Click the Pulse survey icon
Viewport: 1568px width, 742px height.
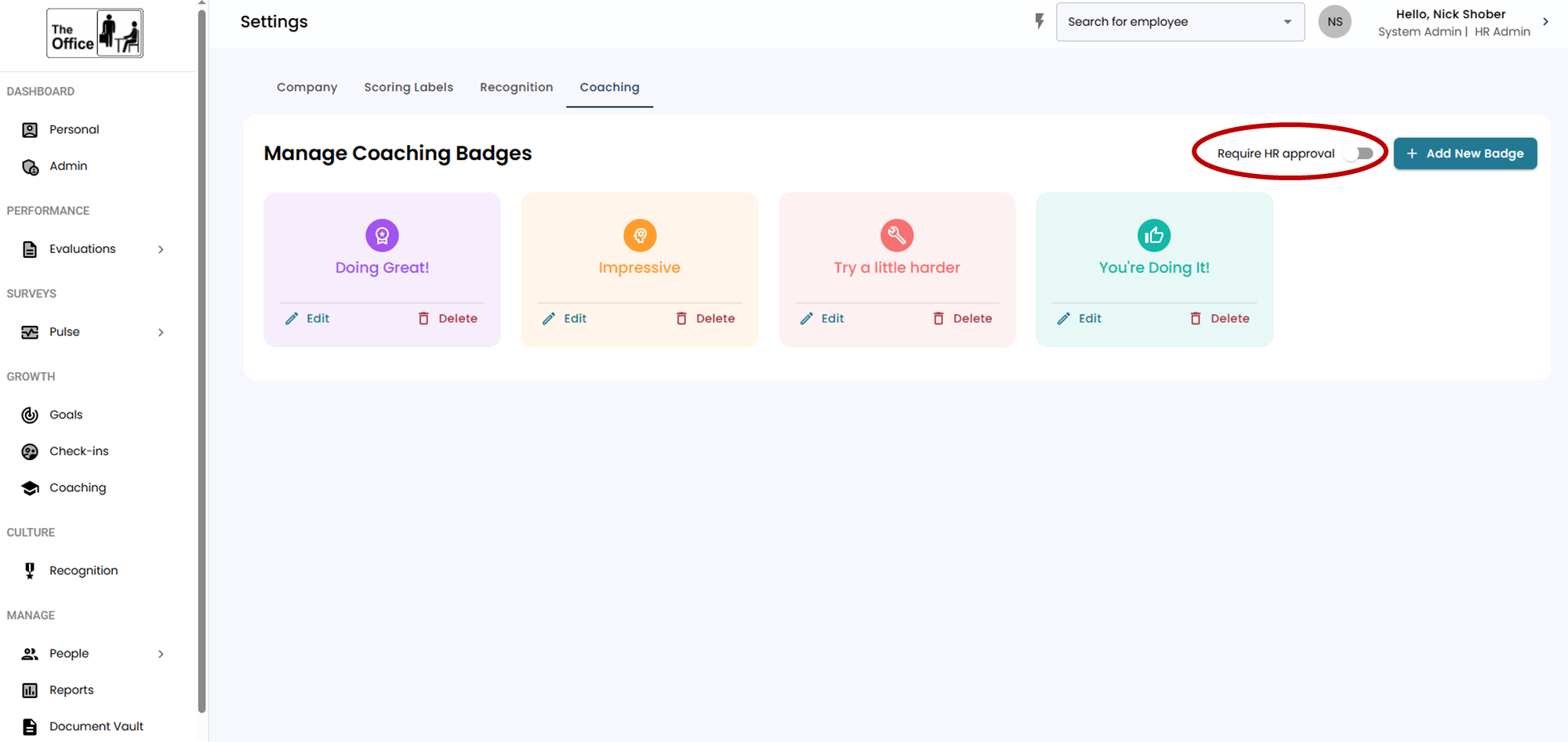point(30,332)
